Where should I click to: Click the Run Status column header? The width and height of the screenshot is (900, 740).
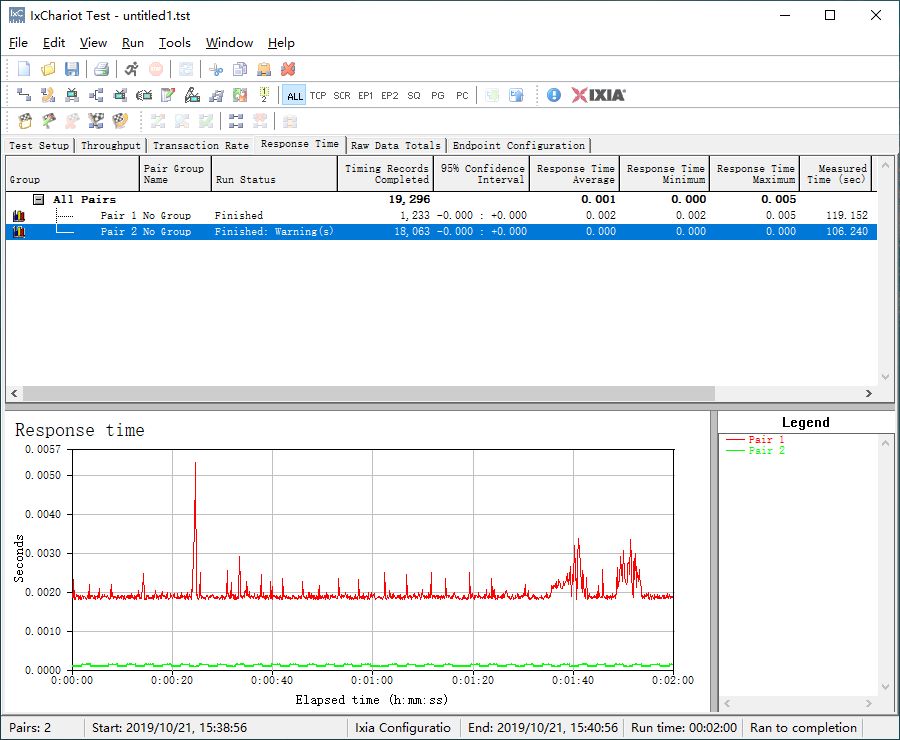(x=274, y=174)
